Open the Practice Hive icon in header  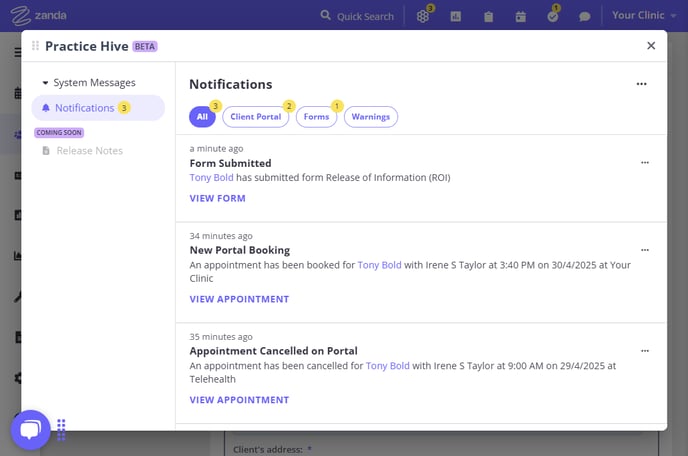point(423,16)
